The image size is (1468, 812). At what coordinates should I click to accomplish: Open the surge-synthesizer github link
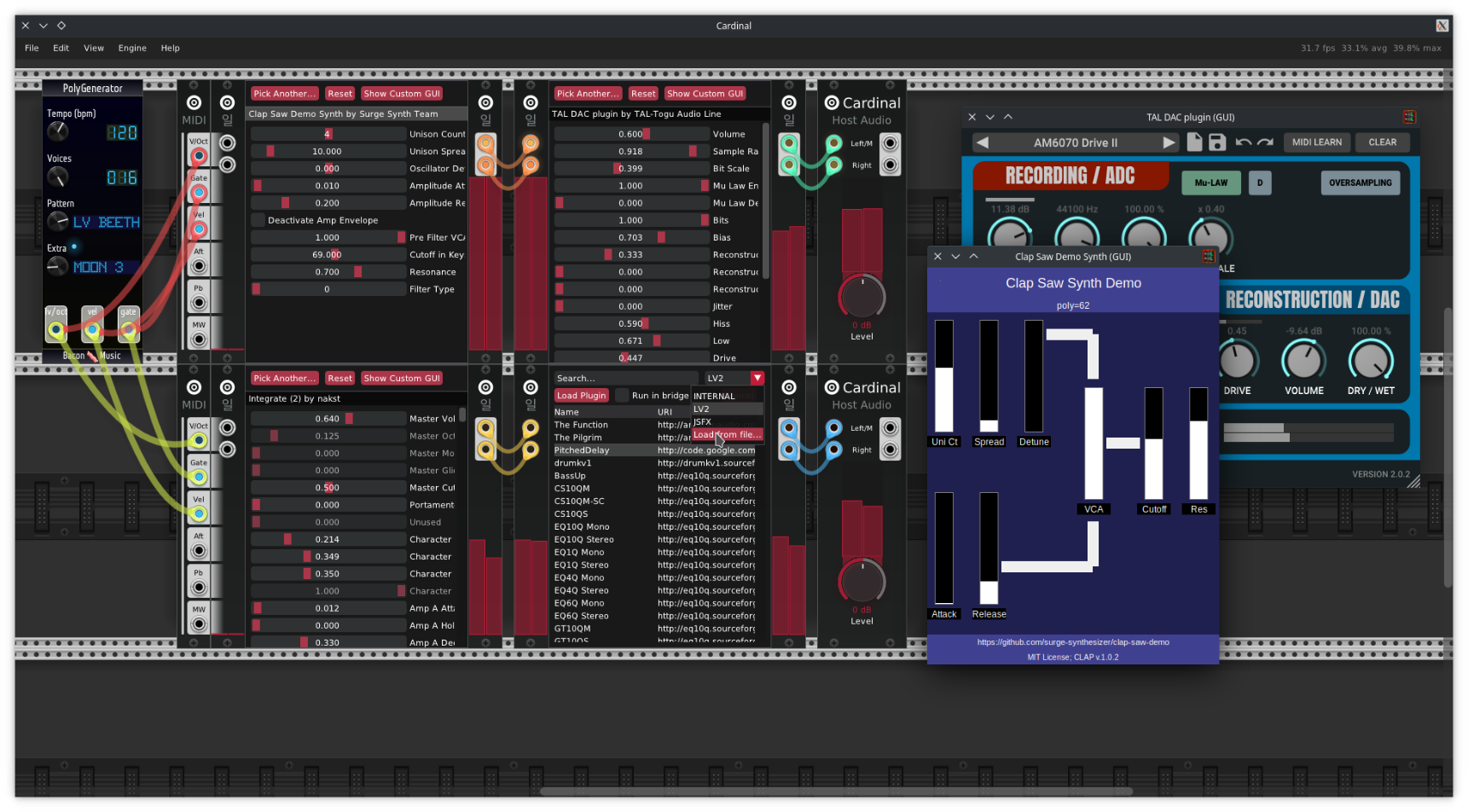(x=1073, y=642)
